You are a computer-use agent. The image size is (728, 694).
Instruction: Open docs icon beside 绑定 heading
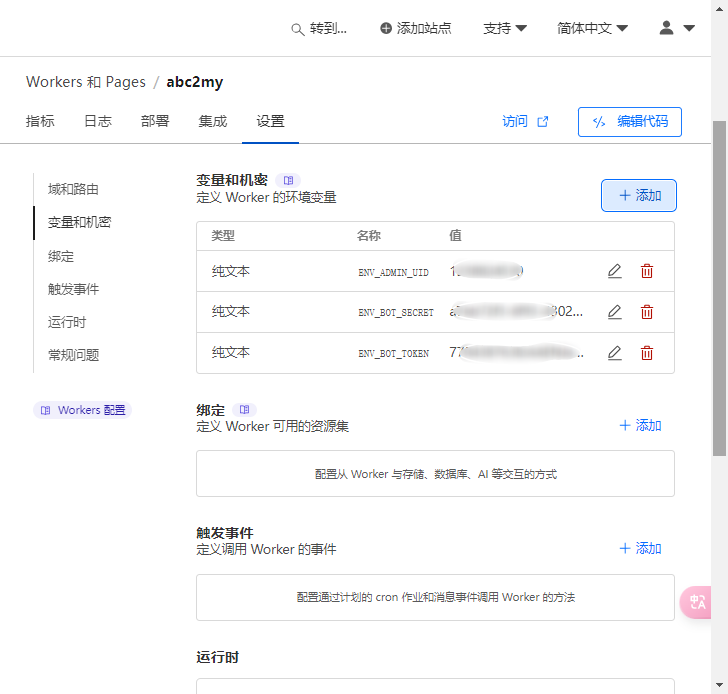click(244, 410)
